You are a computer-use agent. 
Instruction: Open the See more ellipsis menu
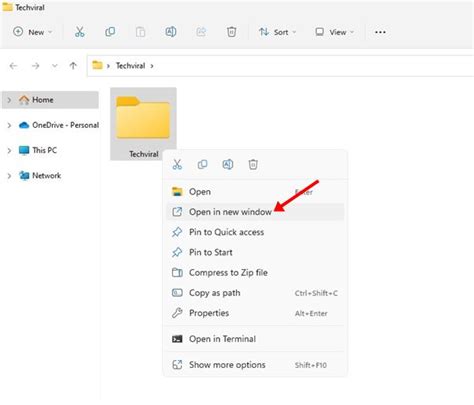pyautogui.click(x=380, y=32)
